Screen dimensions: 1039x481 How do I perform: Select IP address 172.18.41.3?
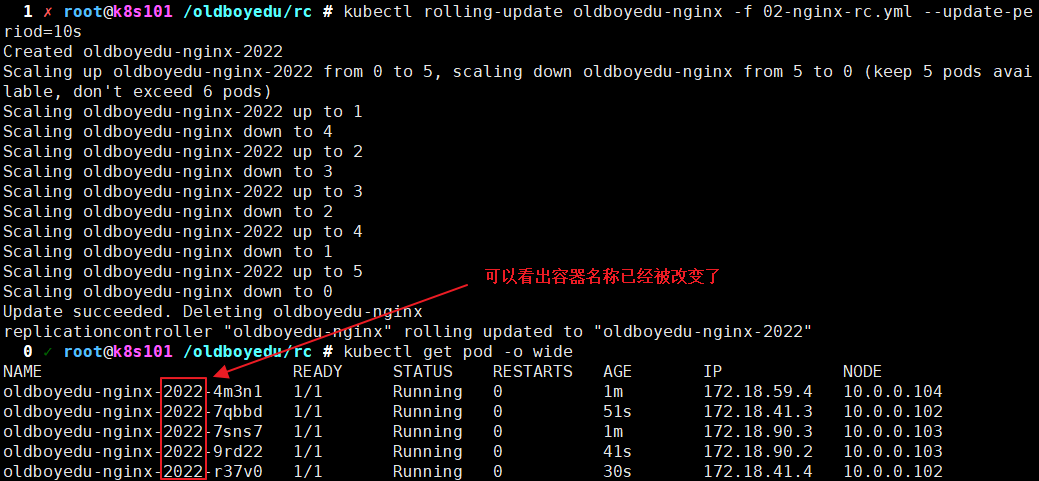tap(757, 412)
